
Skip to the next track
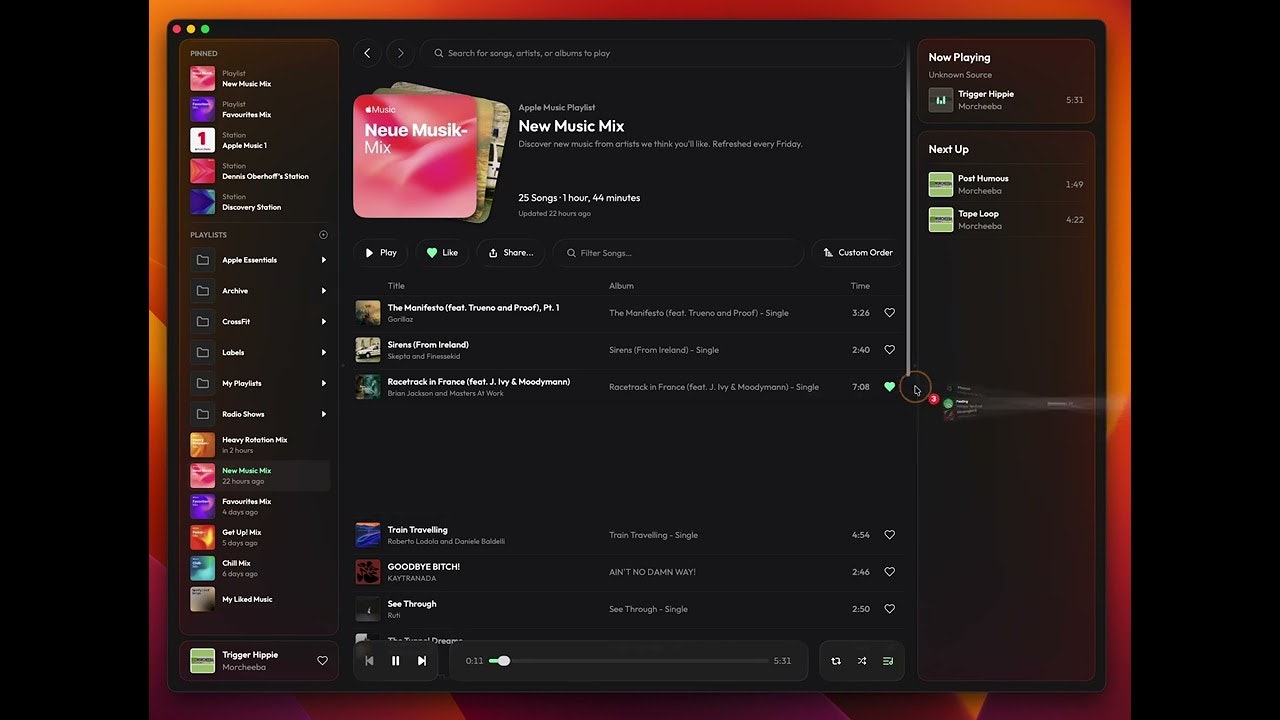[422, 661]
